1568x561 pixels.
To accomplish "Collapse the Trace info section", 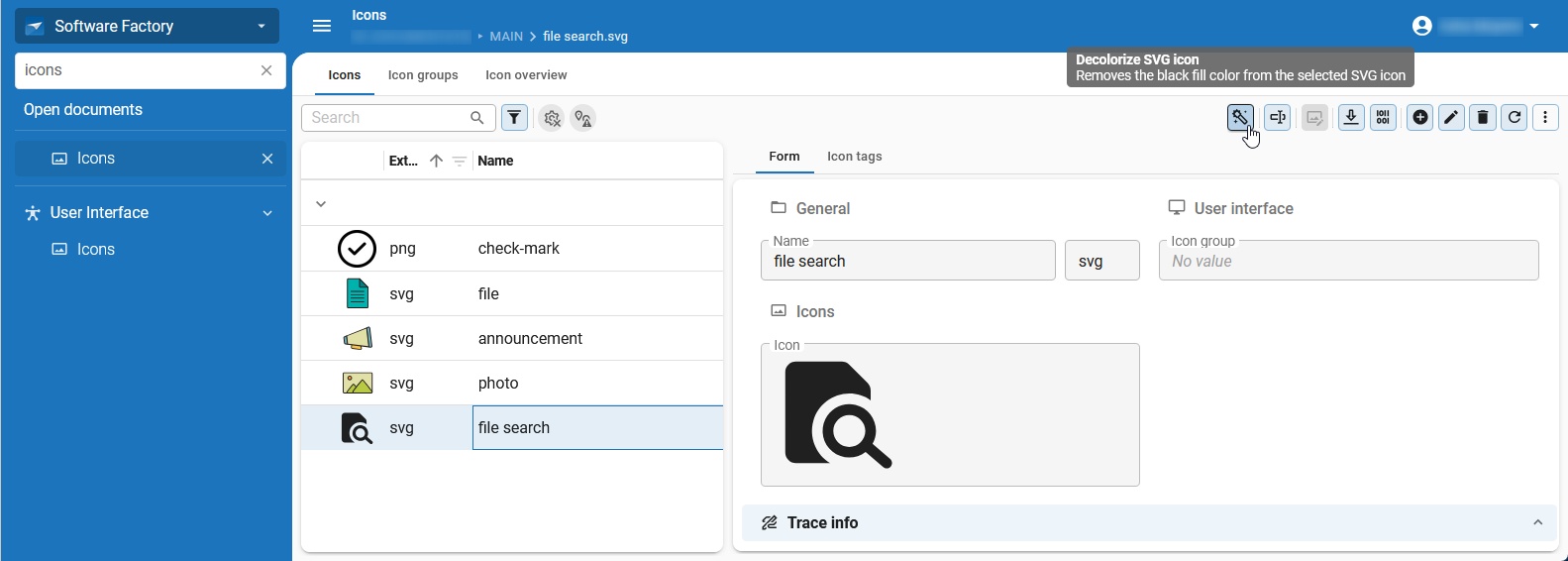I will 1537,522.
